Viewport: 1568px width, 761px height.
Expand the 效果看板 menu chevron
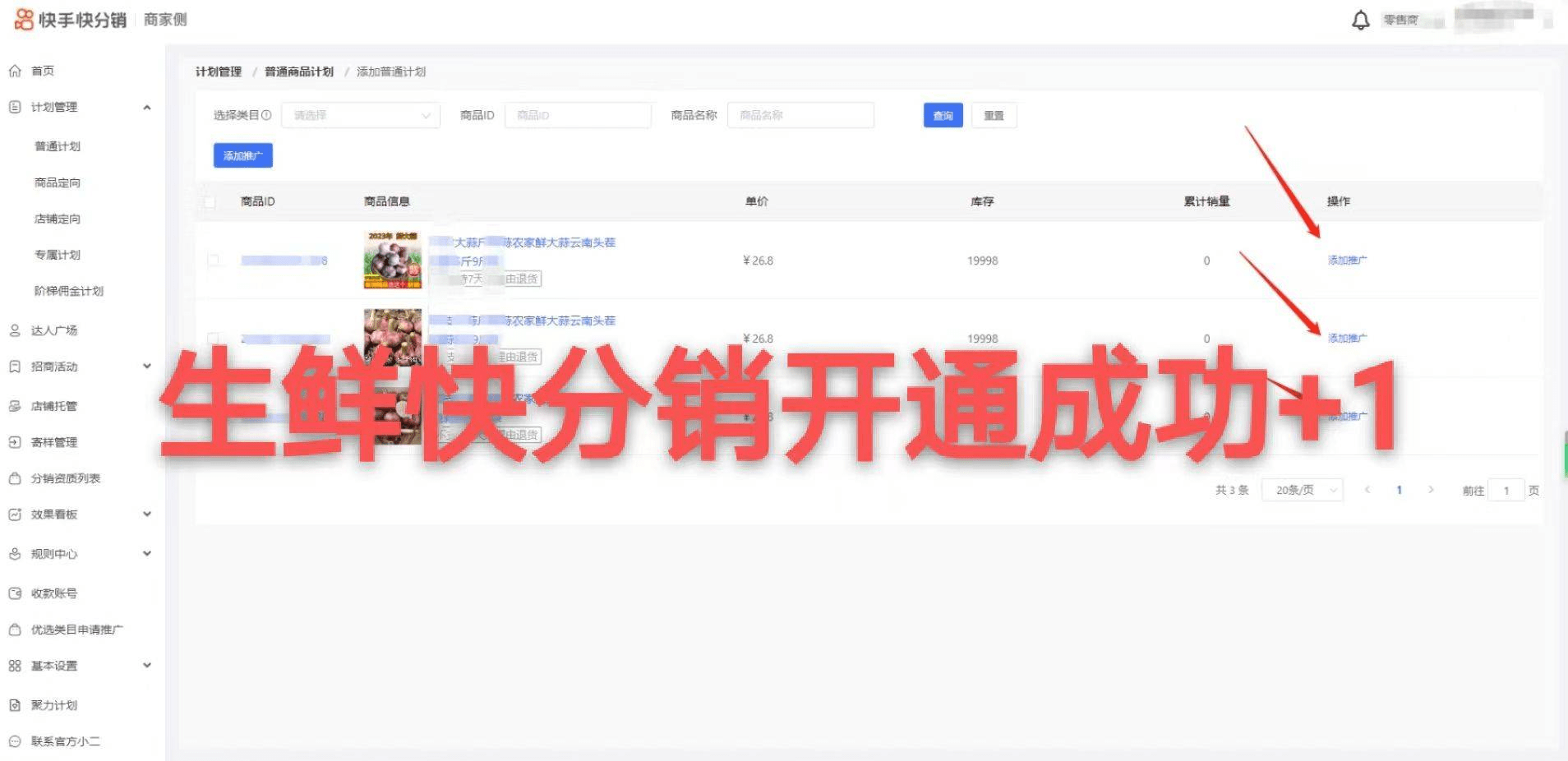147,514
